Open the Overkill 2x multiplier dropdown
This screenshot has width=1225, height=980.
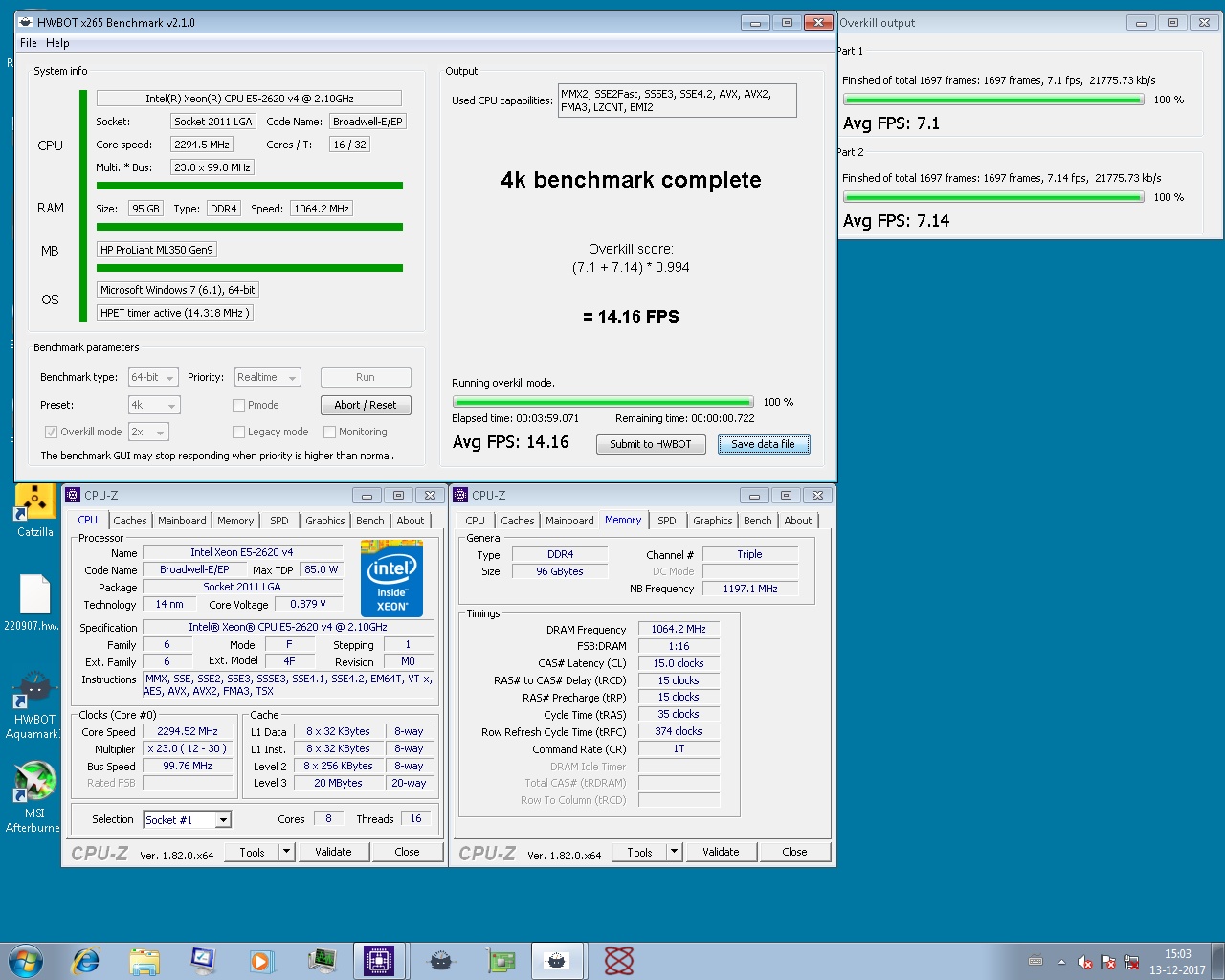[148, 432]
